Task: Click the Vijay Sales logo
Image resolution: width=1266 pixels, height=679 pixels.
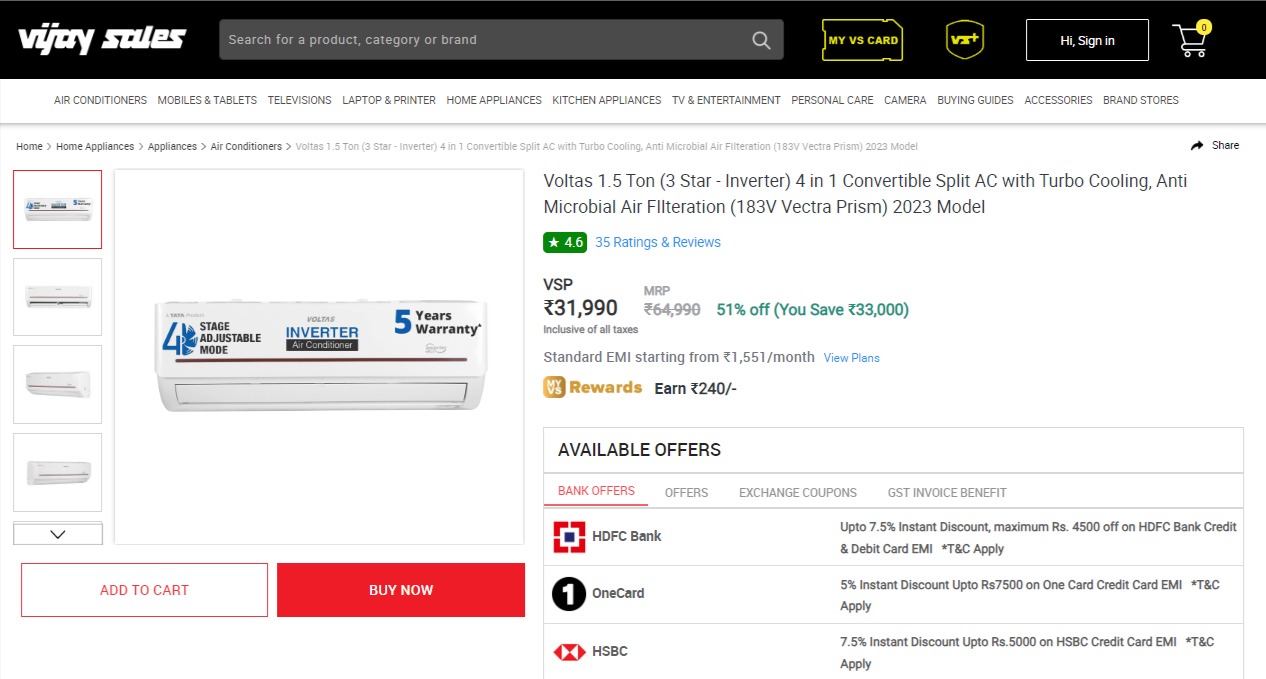Action: tap(101, 39)
